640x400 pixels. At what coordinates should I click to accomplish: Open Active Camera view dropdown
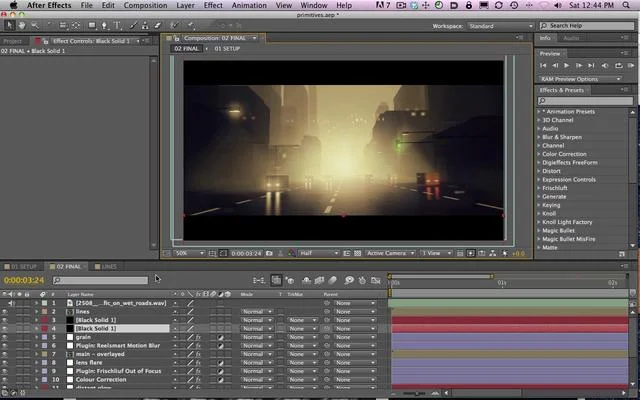[x=390, y=253]
